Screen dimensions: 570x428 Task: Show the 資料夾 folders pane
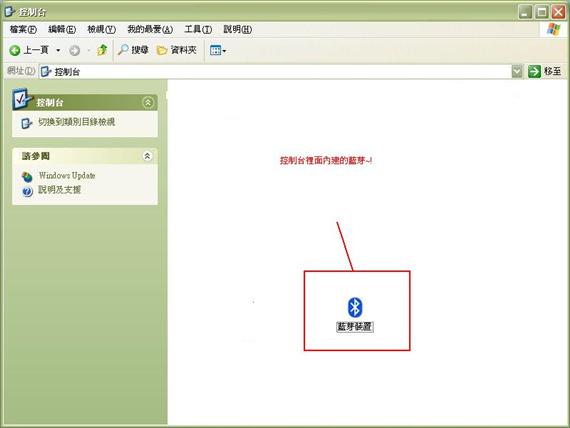point(177,50)
